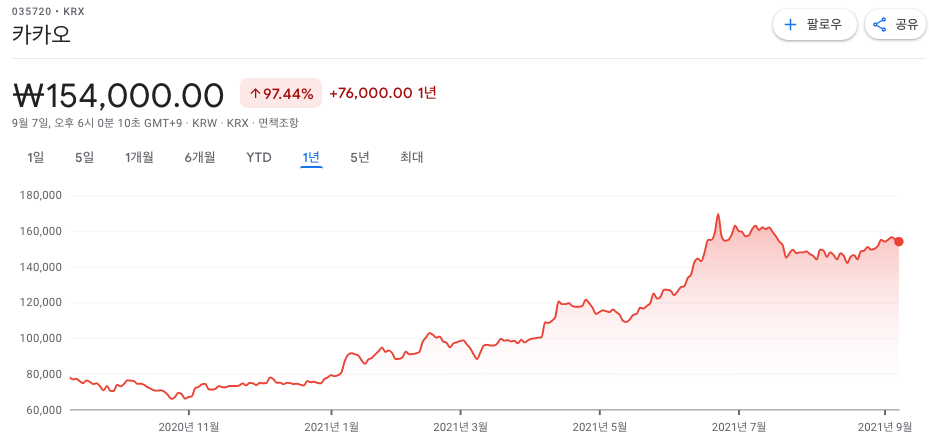Open sharing with the 공유 label

[x=895, y=24]
